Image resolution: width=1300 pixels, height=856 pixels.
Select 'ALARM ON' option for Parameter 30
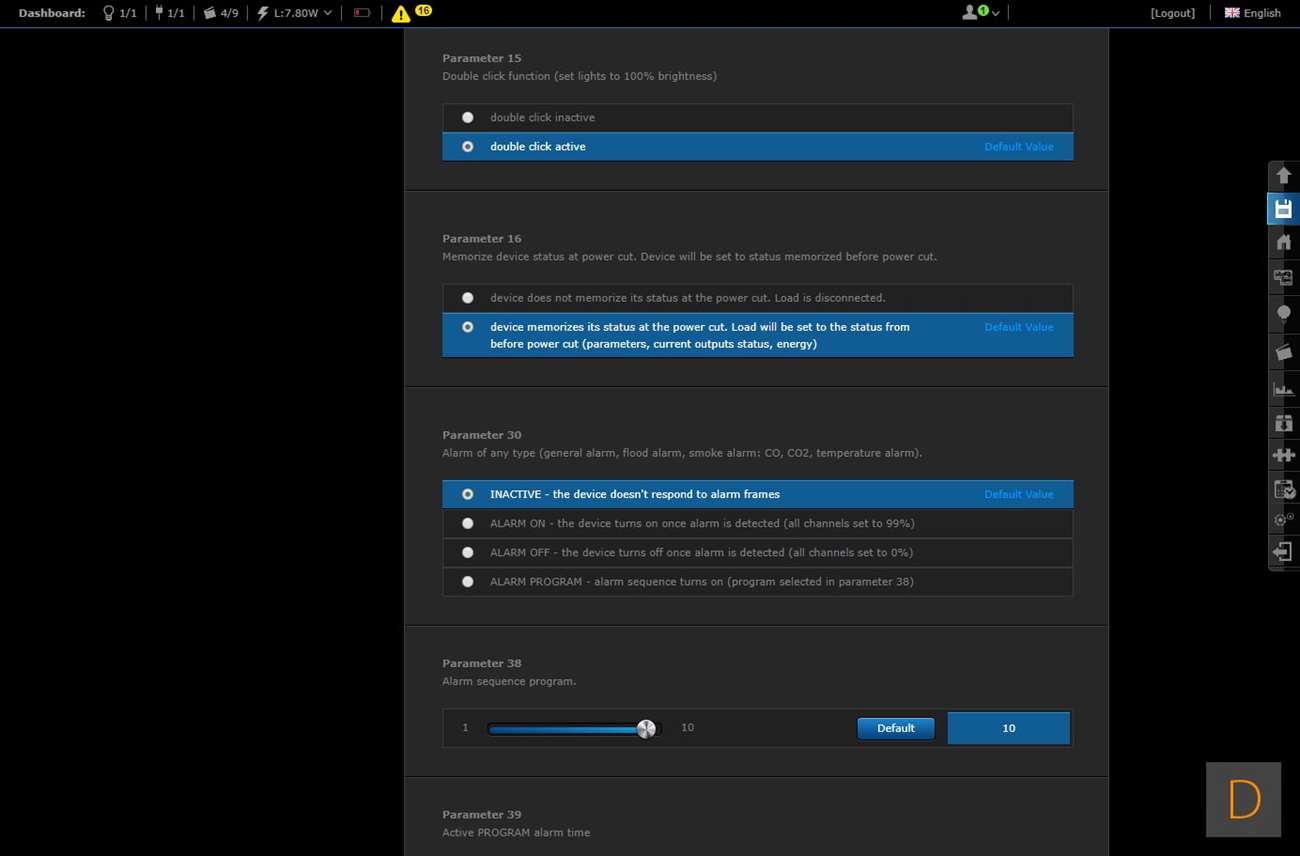467,523
